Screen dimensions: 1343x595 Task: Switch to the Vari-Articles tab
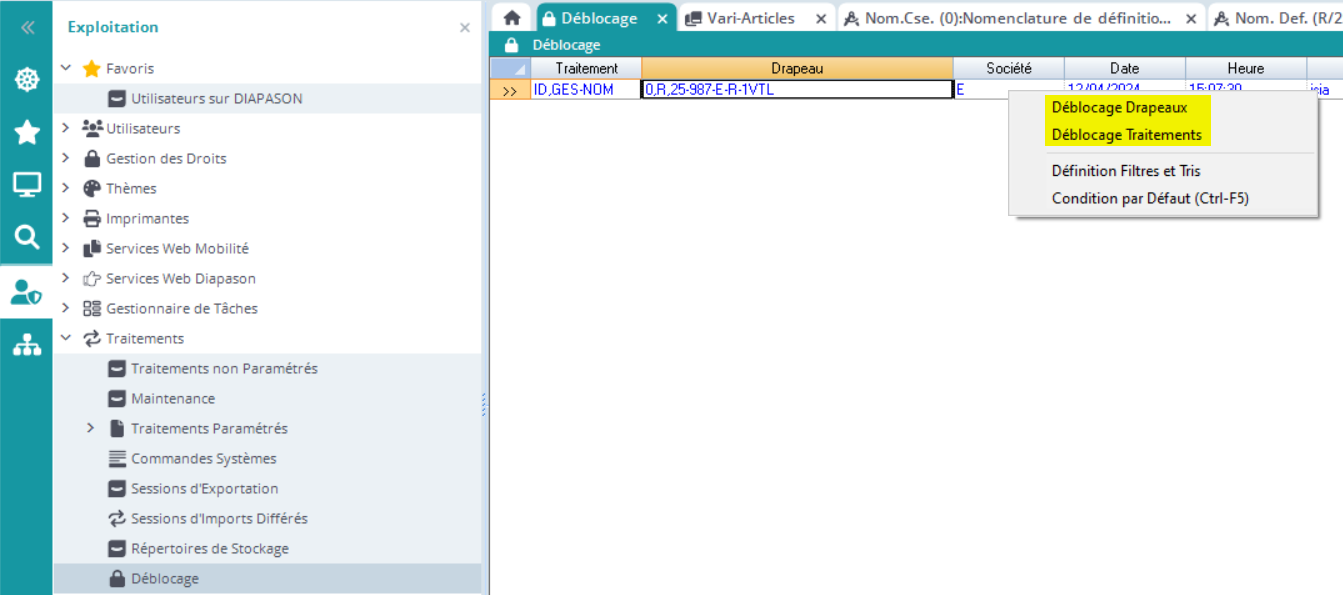point(750,18)
